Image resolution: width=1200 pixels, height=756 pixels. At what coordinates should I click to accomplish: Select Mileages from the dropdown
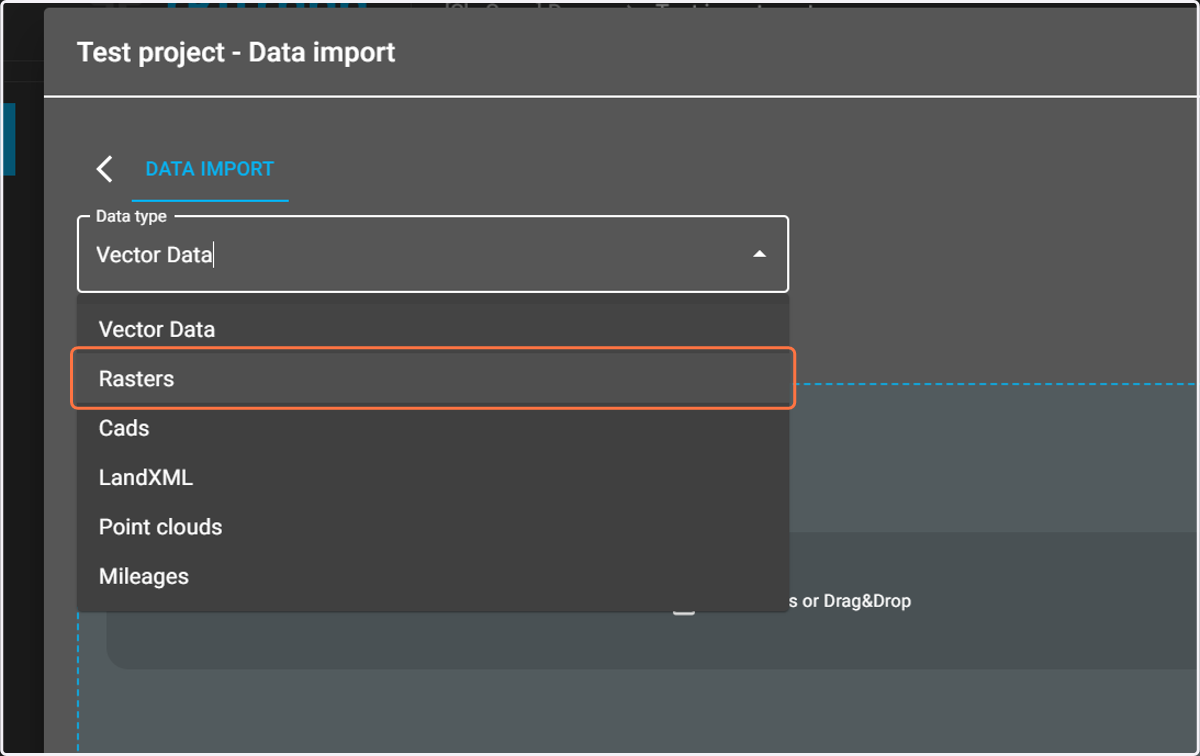point(433,576)
